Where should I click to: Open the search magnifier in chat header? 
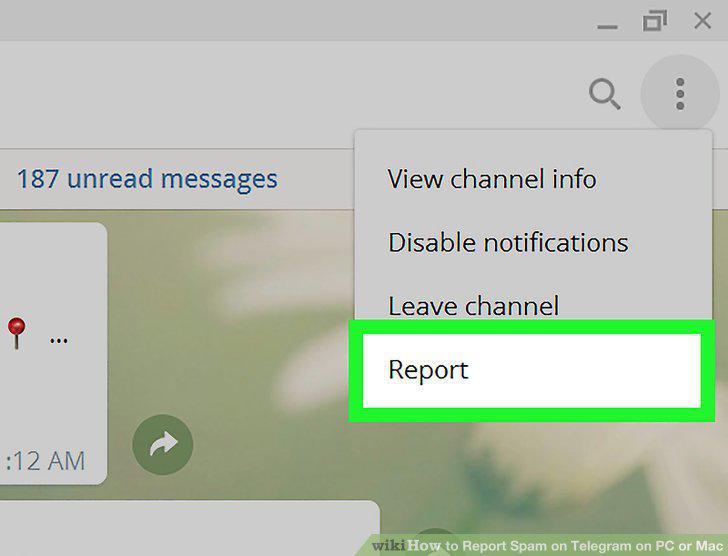tap(604, 94)
